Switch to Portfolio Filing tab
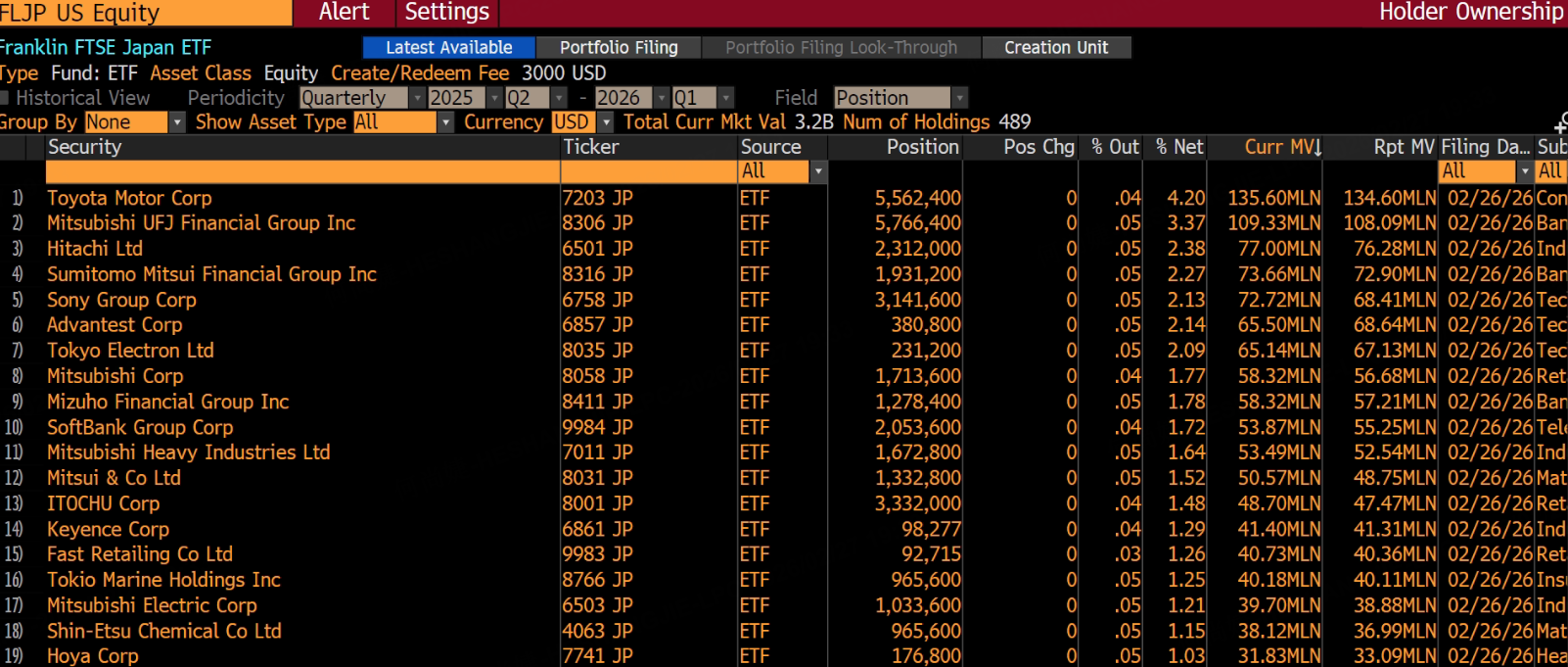The image size is (1568, 667). click(x=619, y=47)
